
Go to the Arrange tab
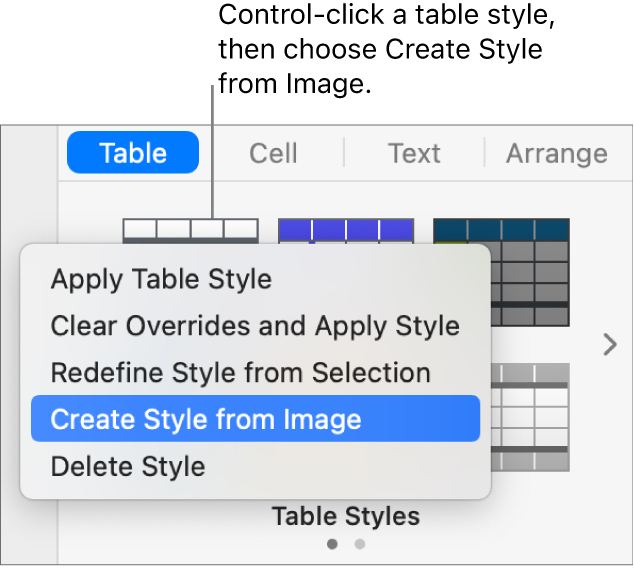tap(556, 153)
